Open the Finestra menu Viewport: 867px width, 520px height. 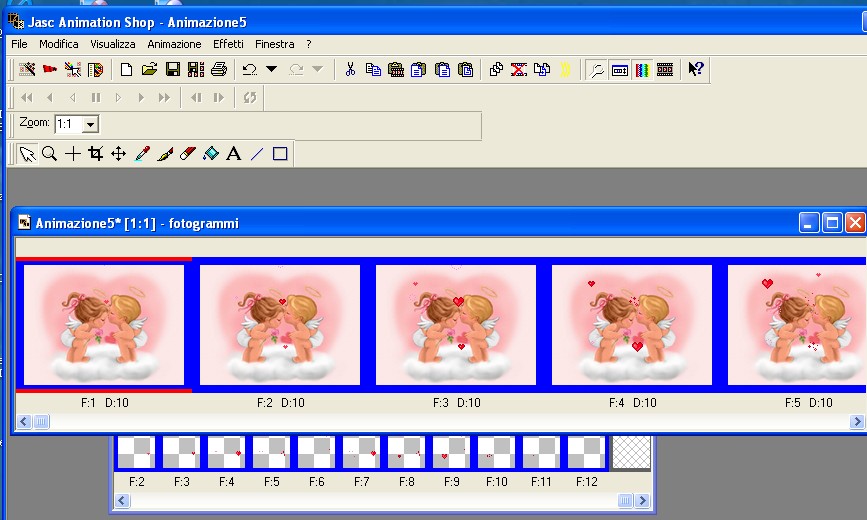click(x=275, y=44)
